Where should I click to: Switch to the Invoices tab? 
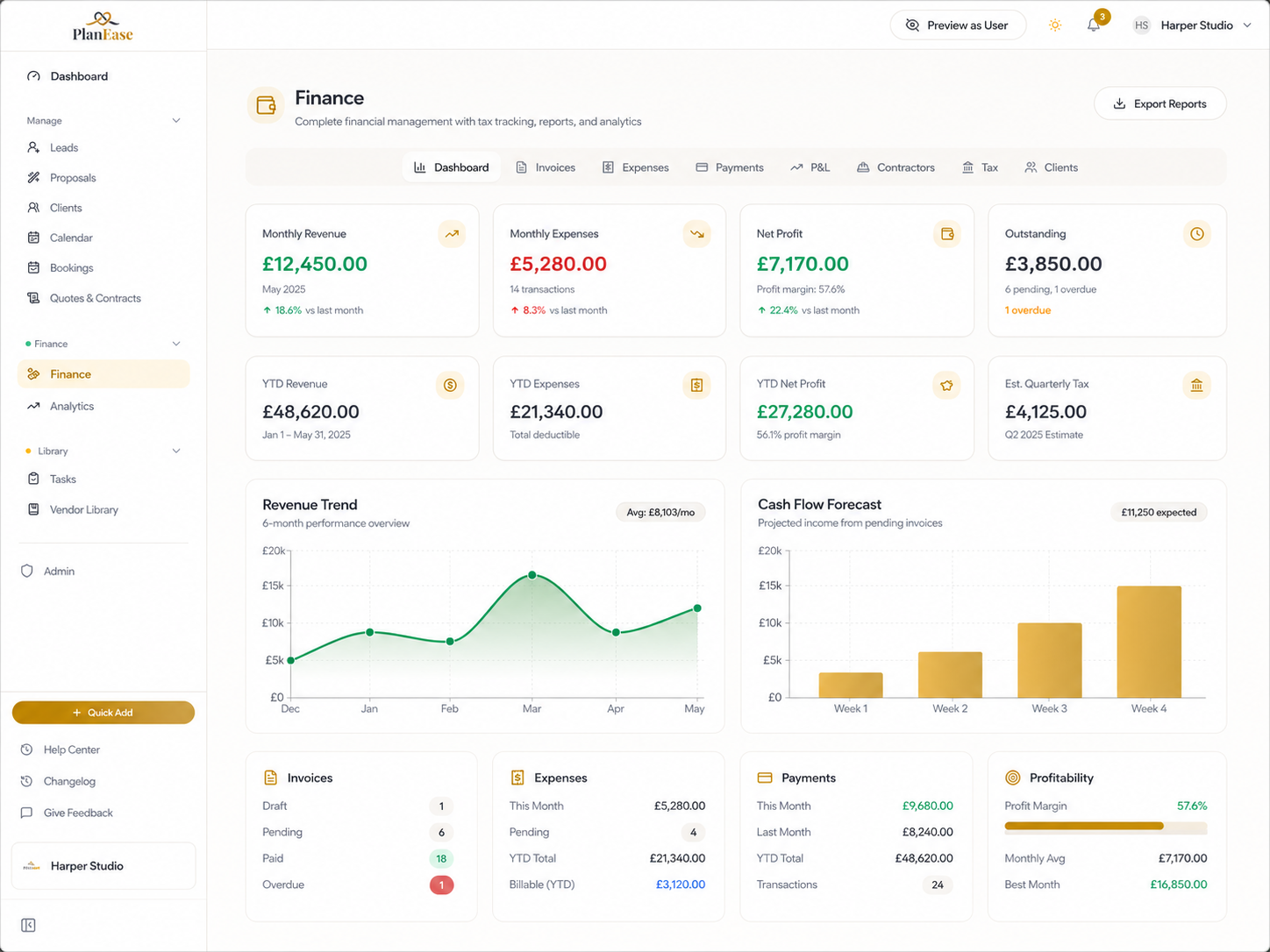tap(546, 167)
